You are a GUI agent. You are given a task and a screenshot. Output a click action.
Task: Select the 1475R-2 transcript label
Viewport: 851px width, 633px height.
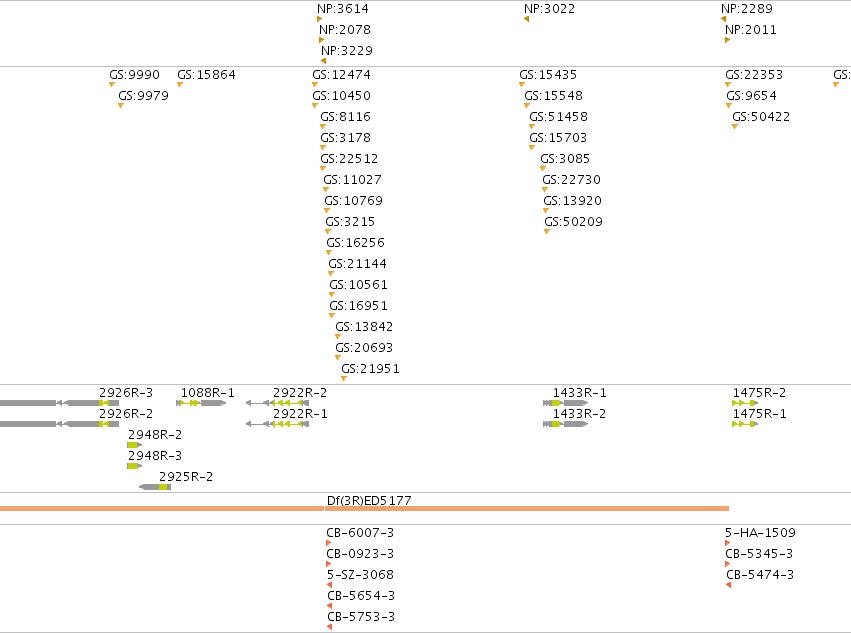point(760,393)
